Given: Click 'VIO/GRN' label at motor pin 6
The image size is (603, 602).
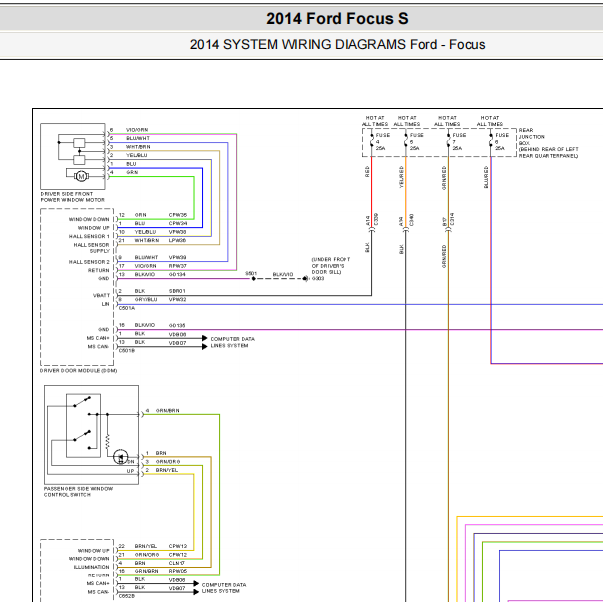Looking at the screenshot, I should (x=137, y=130).
